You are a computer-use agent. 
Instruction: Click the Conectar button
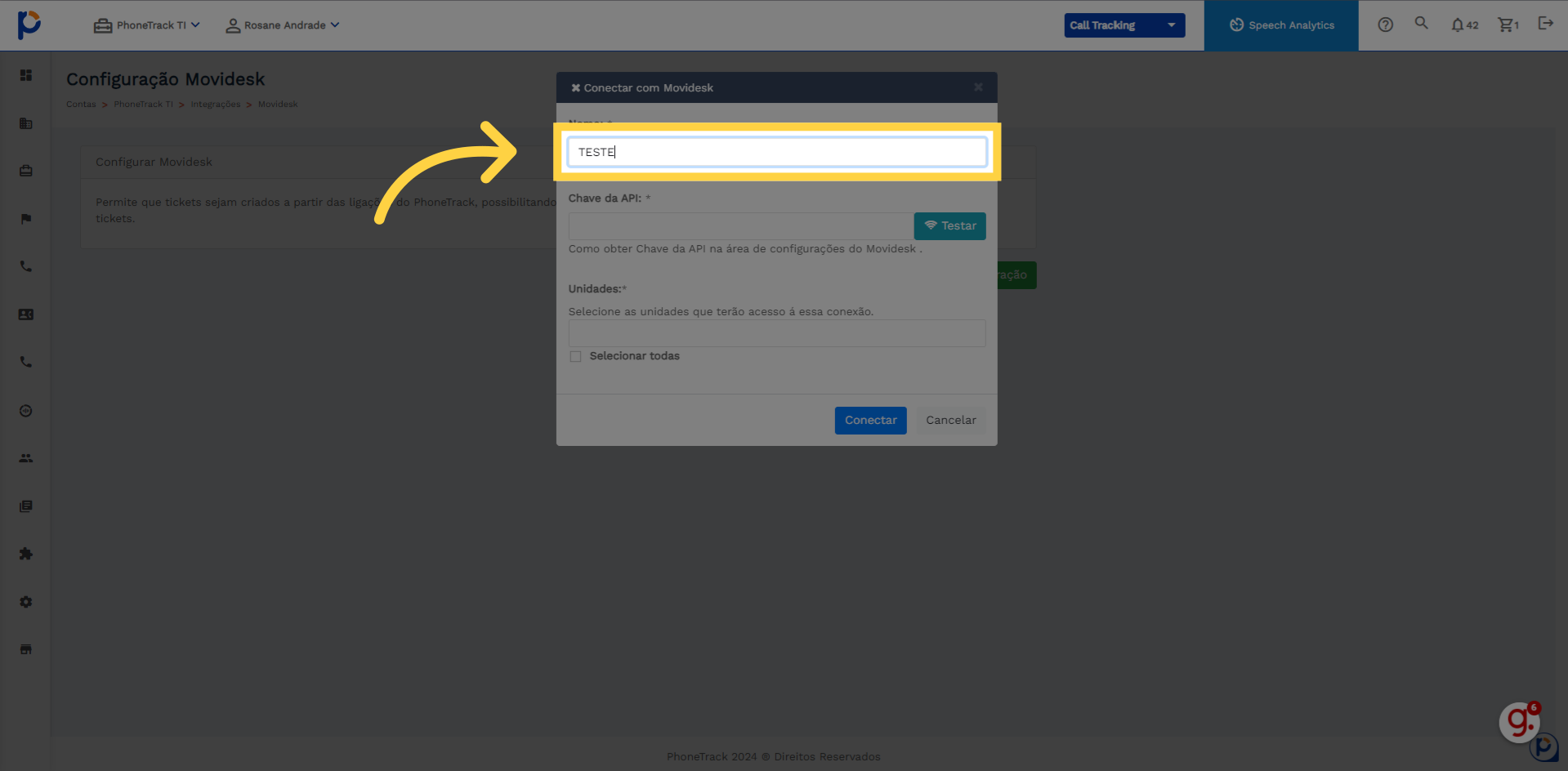click(x=870, y=421)
